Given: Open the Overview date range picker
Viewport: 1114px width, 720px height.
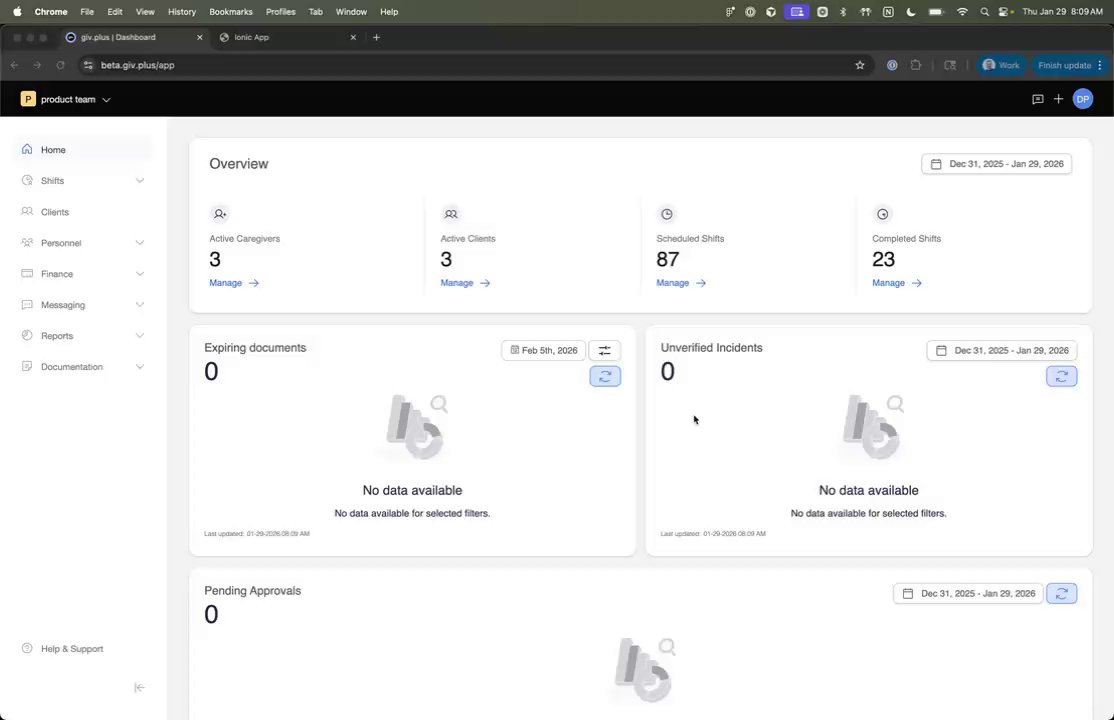Looking at the screenshot, I should point(996,164).
